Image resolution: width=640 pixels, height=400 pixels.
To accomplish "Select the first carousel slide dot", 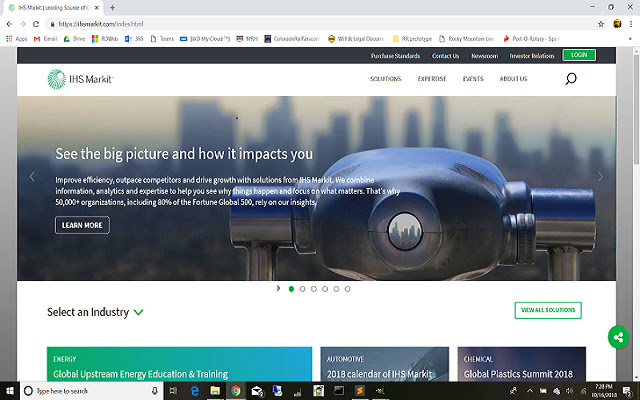I will [291, 289].
